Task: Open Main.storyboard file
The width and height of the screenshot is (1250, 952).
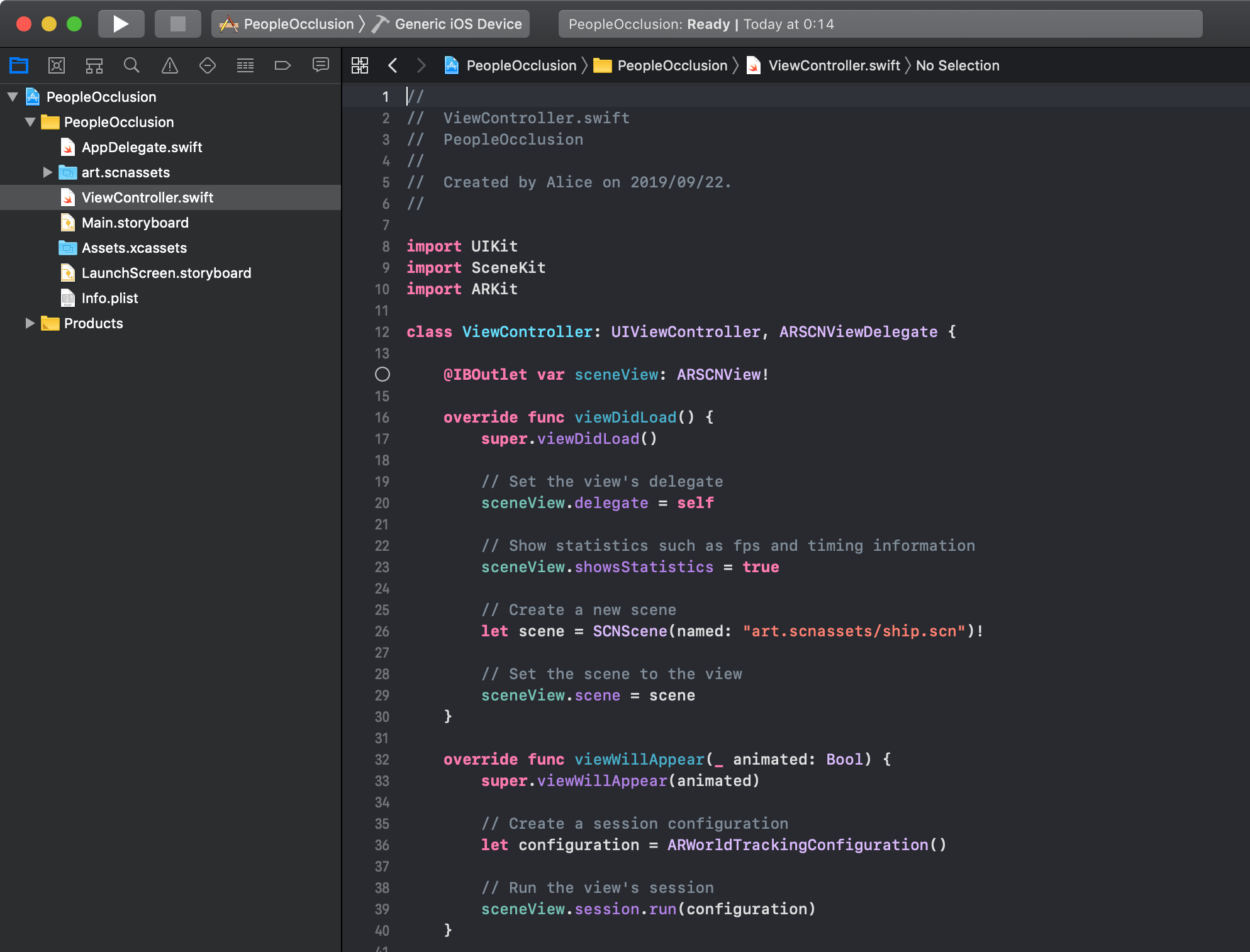Action: [135, 223]
